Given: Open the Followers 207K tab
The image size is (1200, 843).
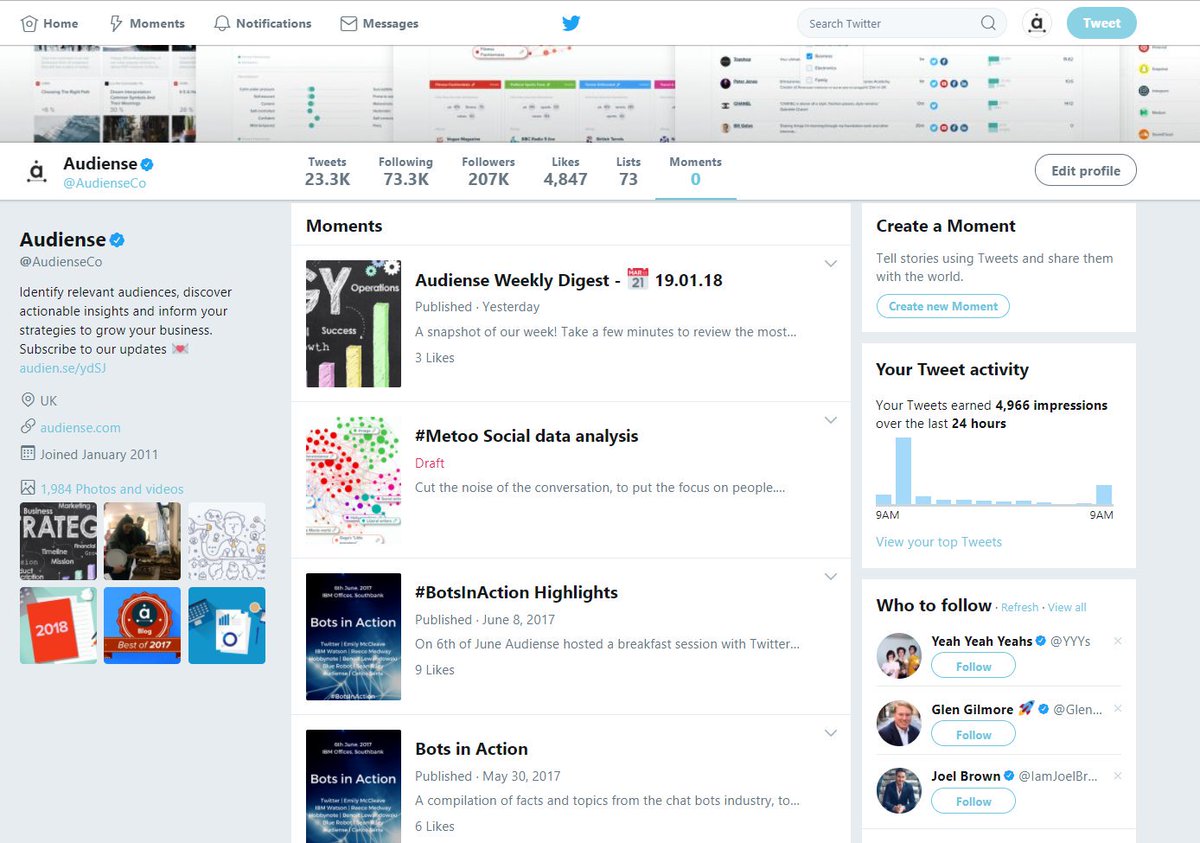Looking at the screenshot, I should click(x=488, y=171).
